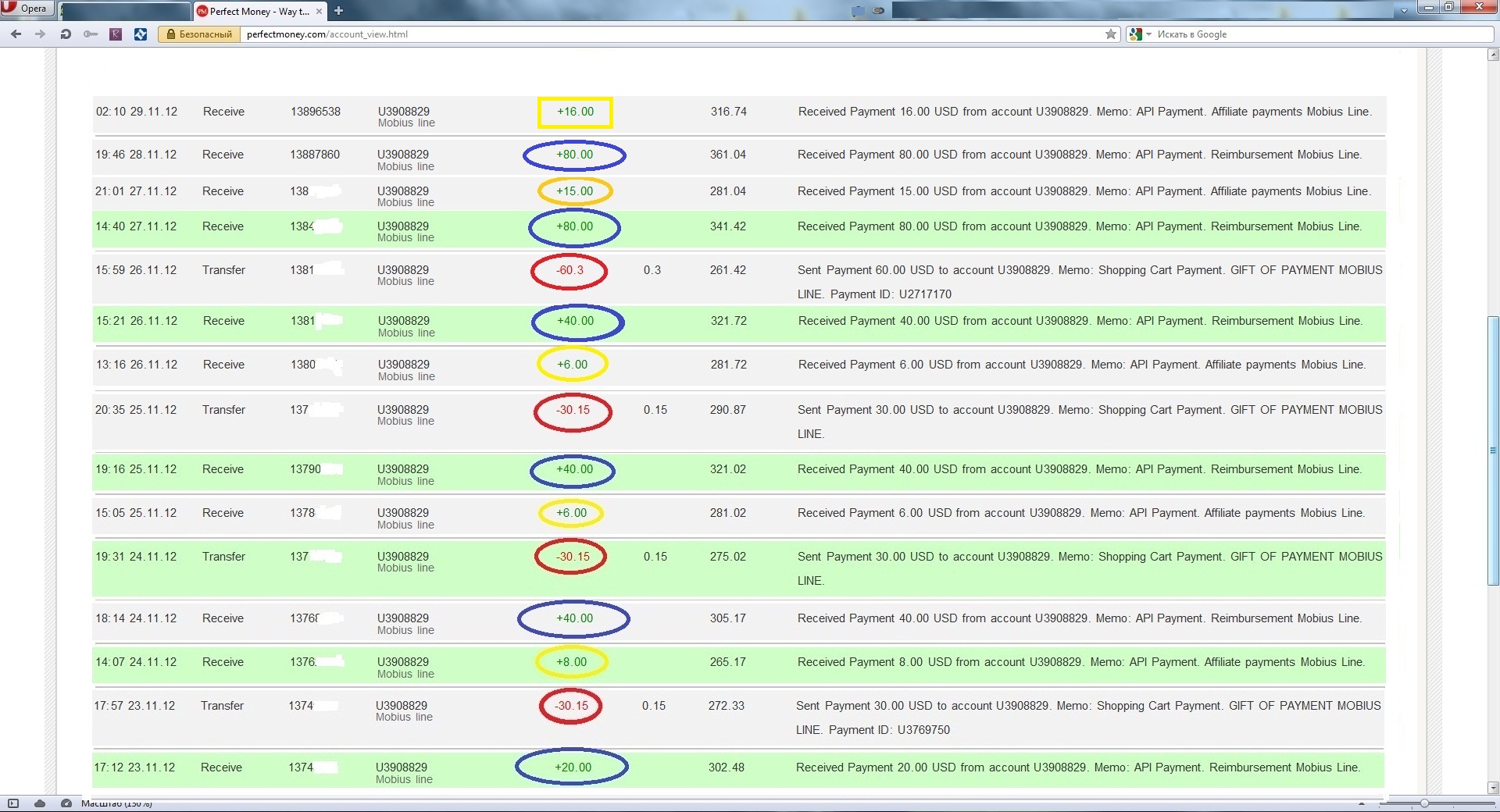This screenshot has width=1500, height=812.
Task: Click the purple K extension icon
Action: tap(116, 34)
